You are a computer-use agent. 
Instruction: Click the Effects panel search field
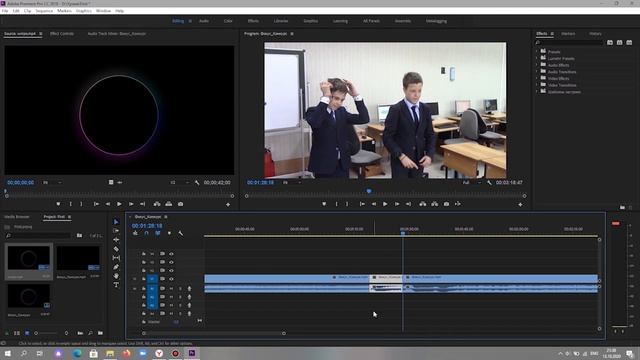click(569, 42)
